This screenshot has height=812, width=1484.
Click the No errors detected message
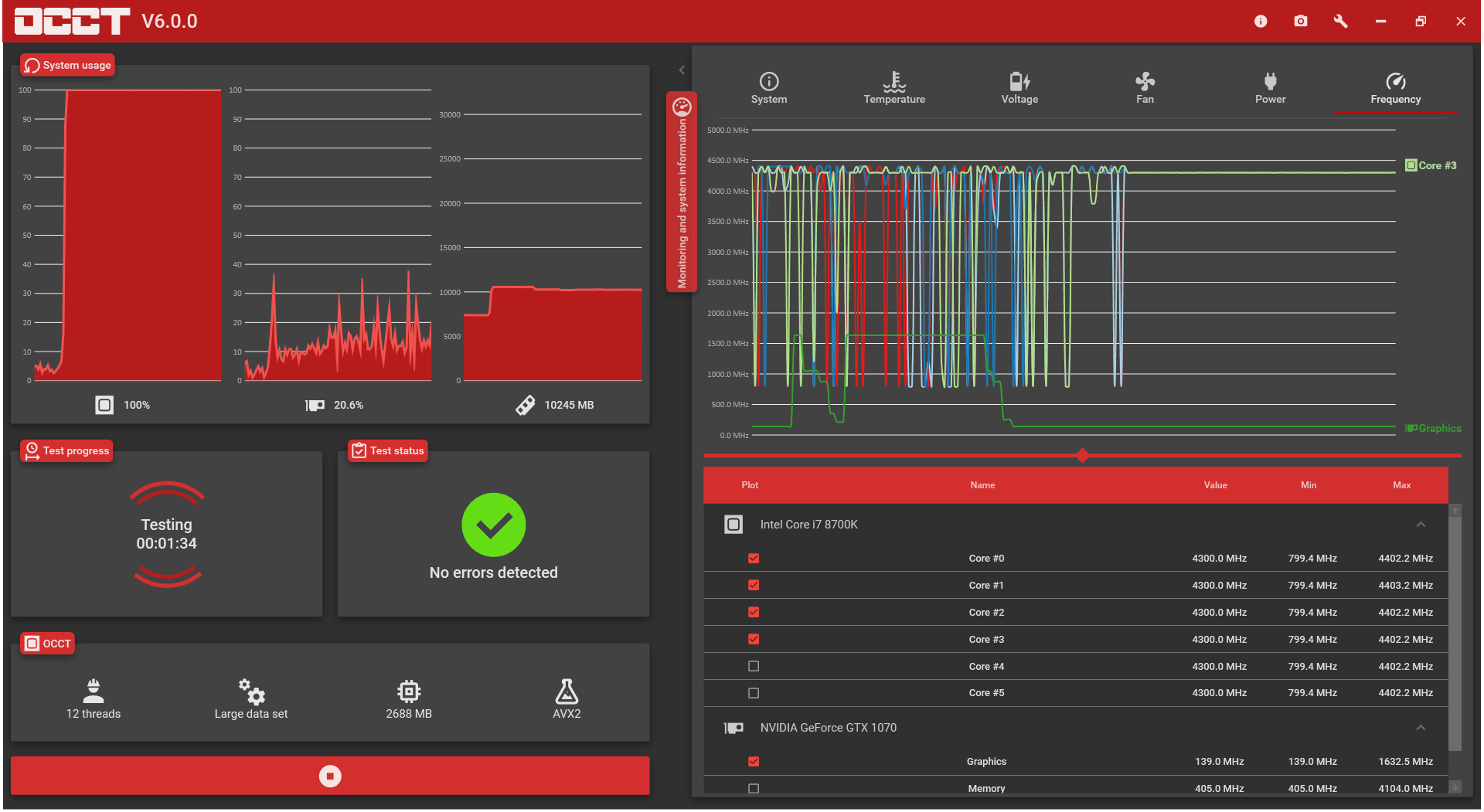tap(494, 573)
